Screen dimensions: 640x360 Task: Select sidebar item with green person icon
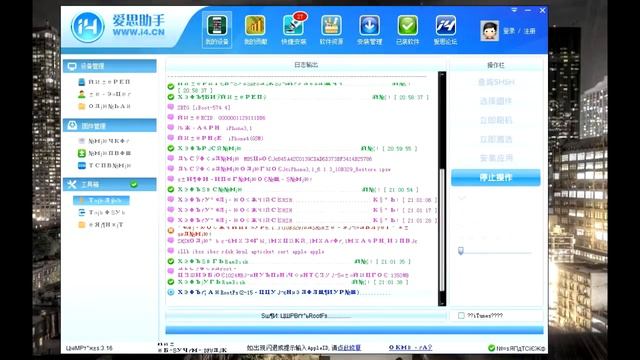(104, 94)
